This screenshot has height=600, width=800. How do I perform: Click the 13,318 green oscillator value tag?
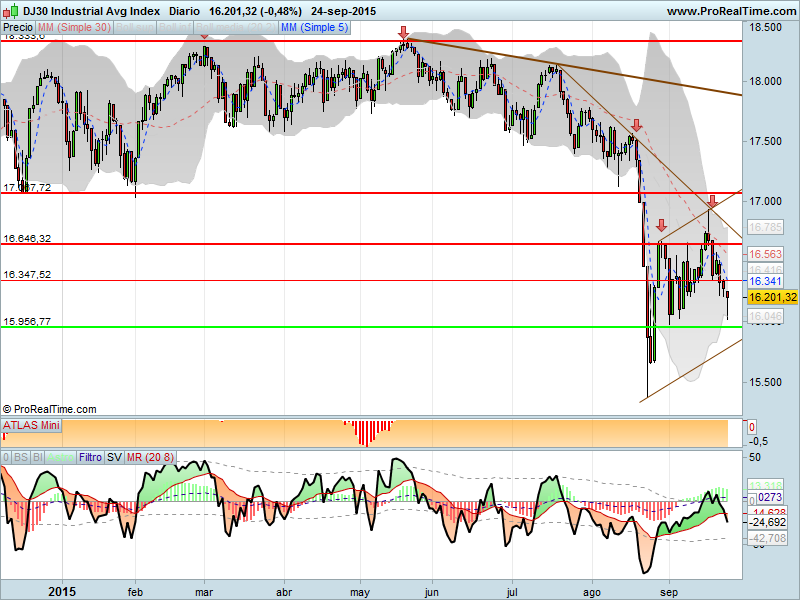click(765, 485)
